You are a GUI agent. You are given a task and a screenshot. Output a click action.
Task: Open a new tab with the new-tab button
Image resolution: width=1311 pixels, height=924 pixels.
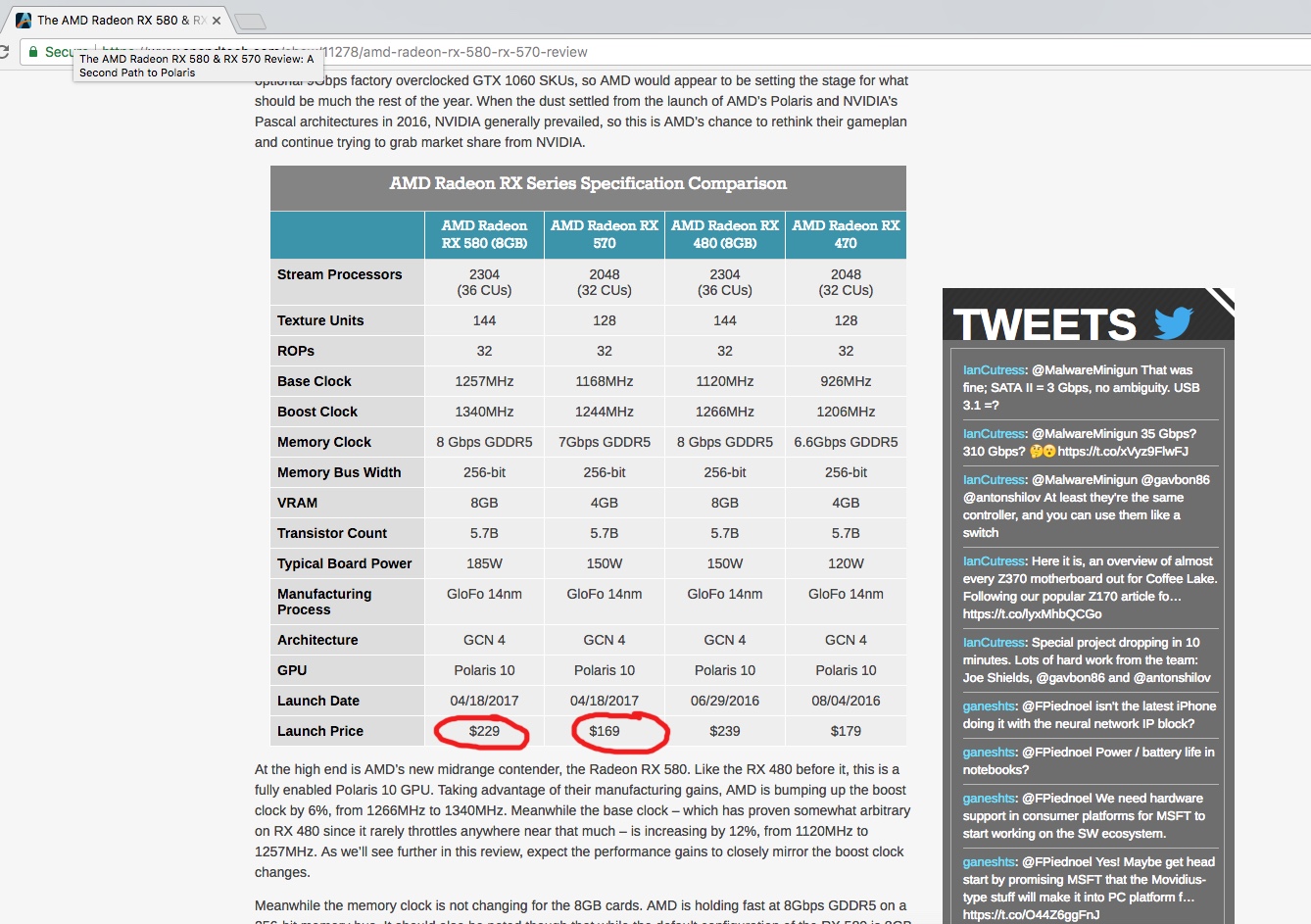tap(251, 22)
